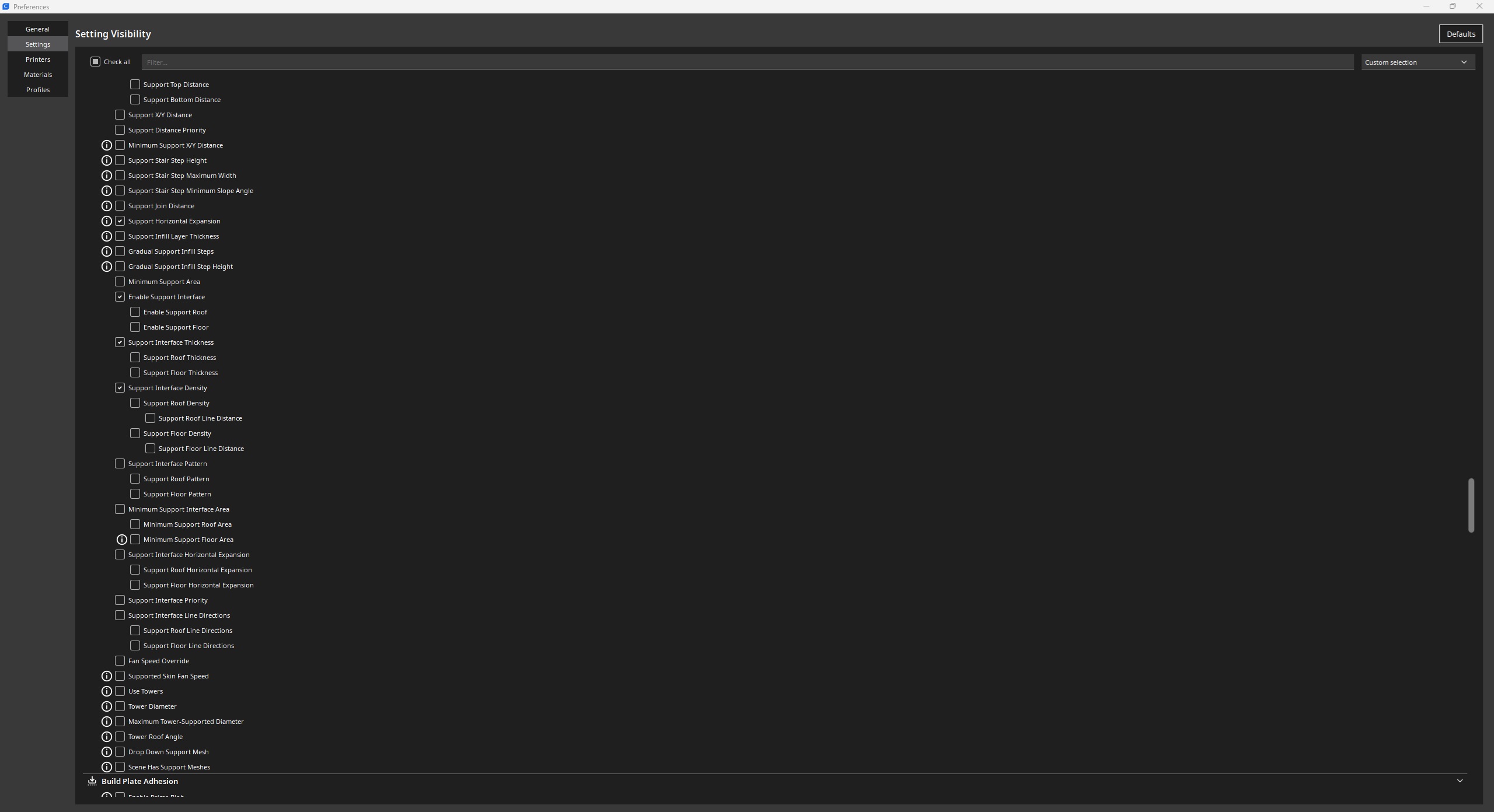Reset visibility with the Defaults button
Image resolution: width=1494 pixels, height=812 pixels.
[1461, 34]
